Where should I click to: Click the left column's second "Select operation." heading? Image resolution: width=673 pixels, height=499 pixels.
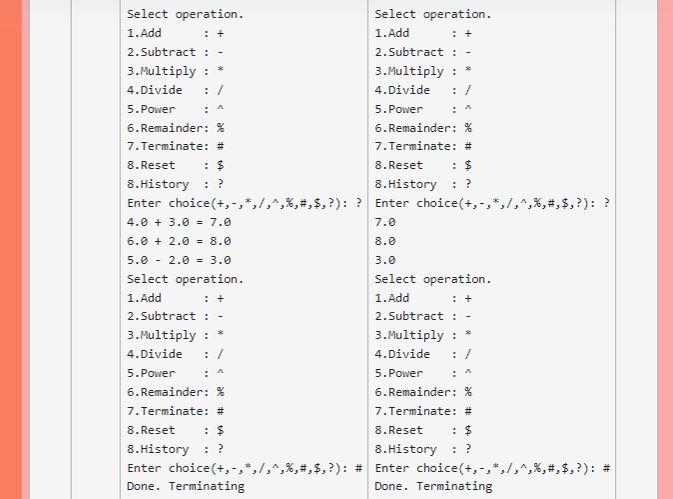(185, 279)
